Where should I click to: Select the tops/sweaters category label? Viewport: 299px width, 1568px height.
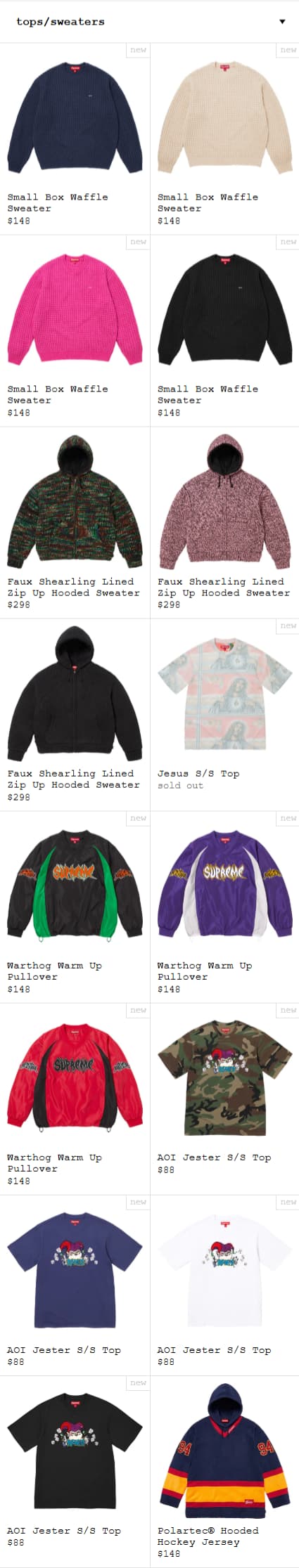coord(61,22)
